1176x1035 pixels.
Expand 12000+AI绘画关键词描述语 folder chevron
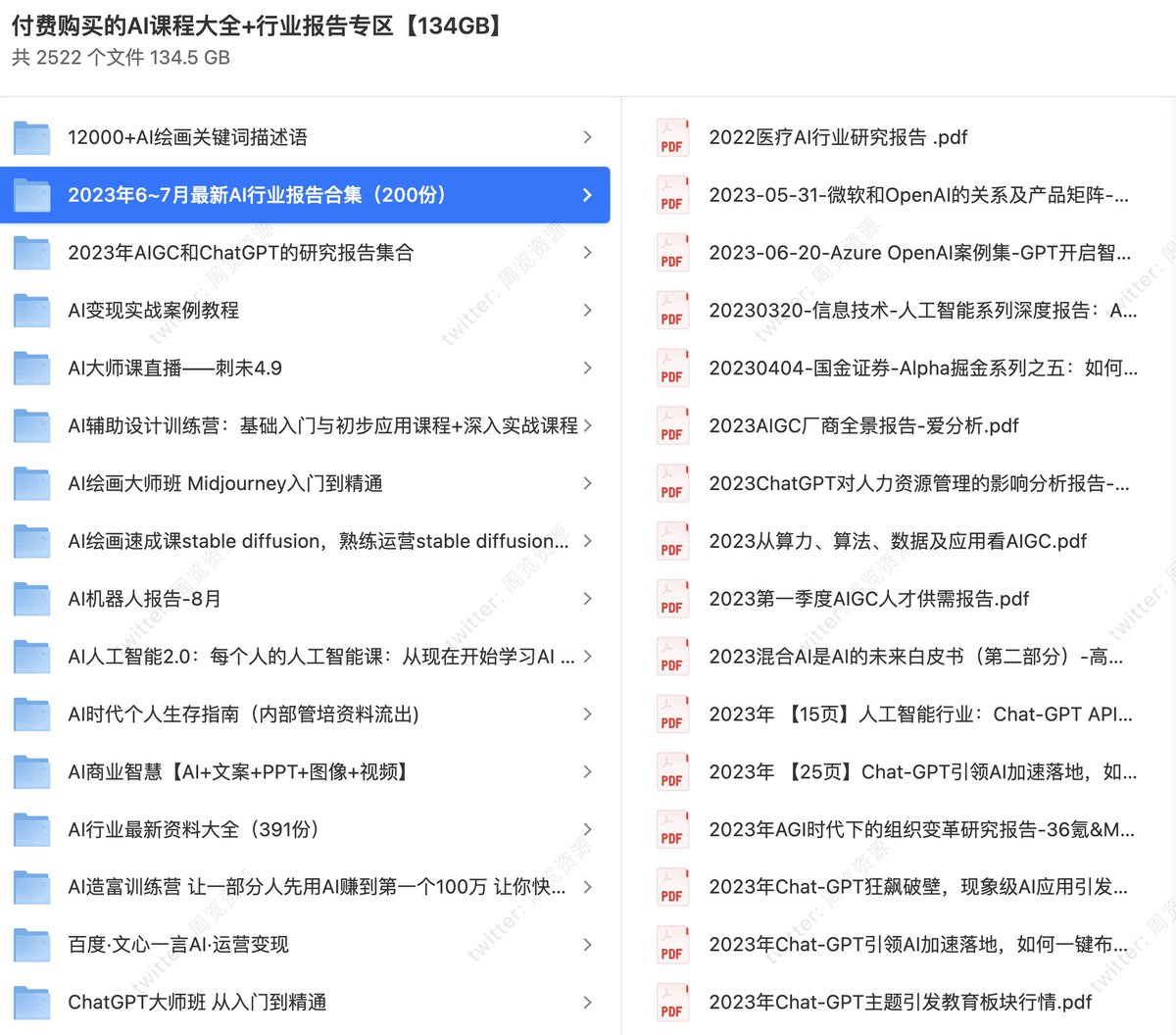coord(587,137)
